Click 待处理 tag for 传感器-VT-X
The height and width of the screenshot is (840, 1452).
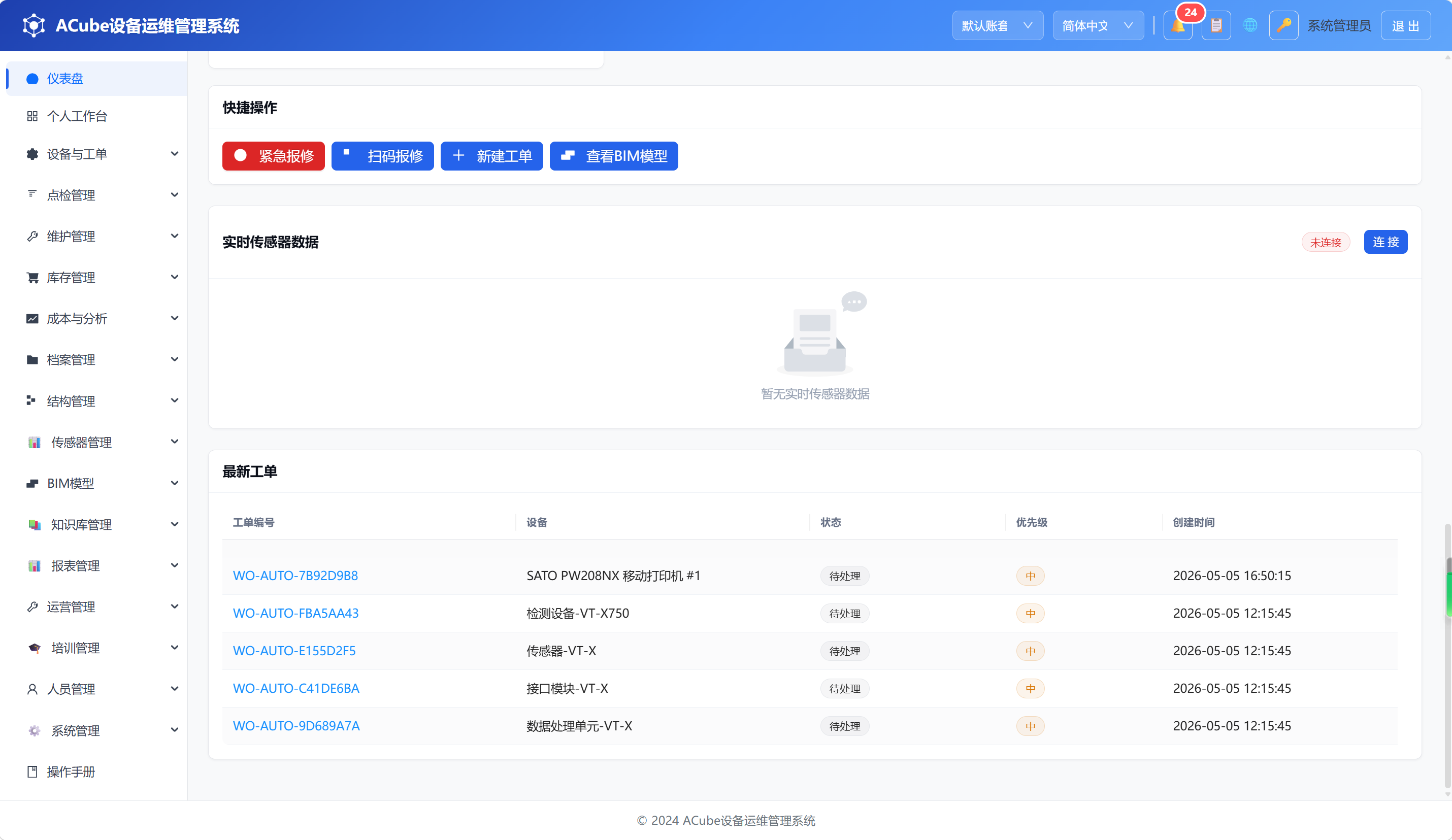845,651
